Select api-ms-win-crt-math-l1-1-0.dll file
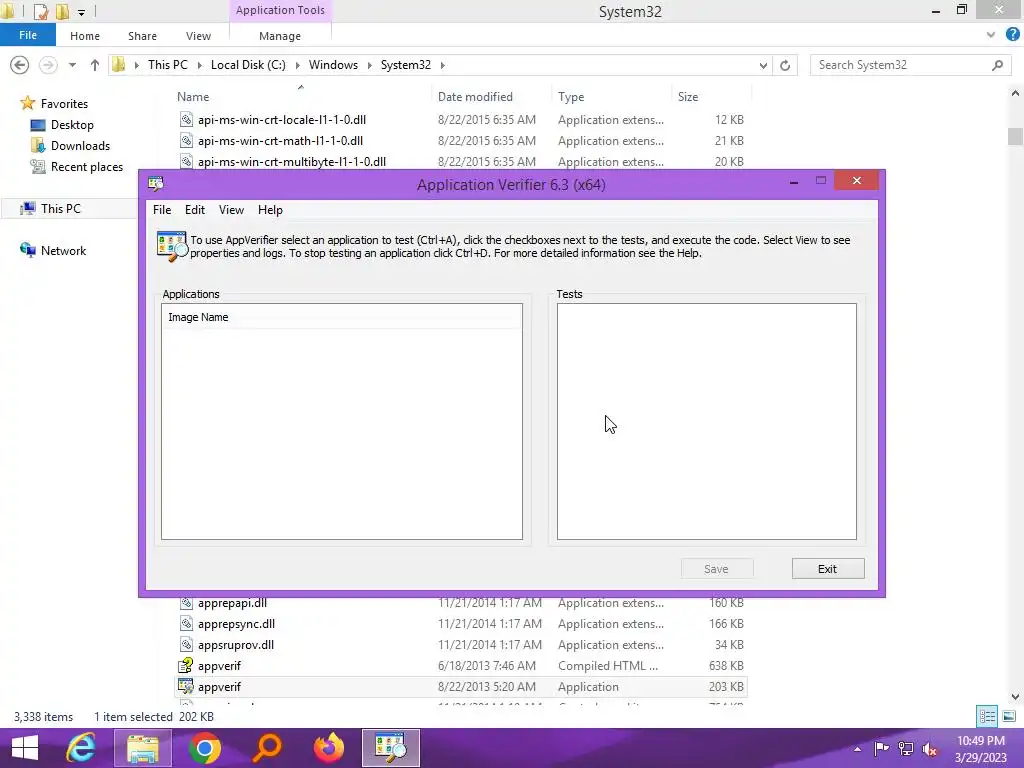 point(280,140)
